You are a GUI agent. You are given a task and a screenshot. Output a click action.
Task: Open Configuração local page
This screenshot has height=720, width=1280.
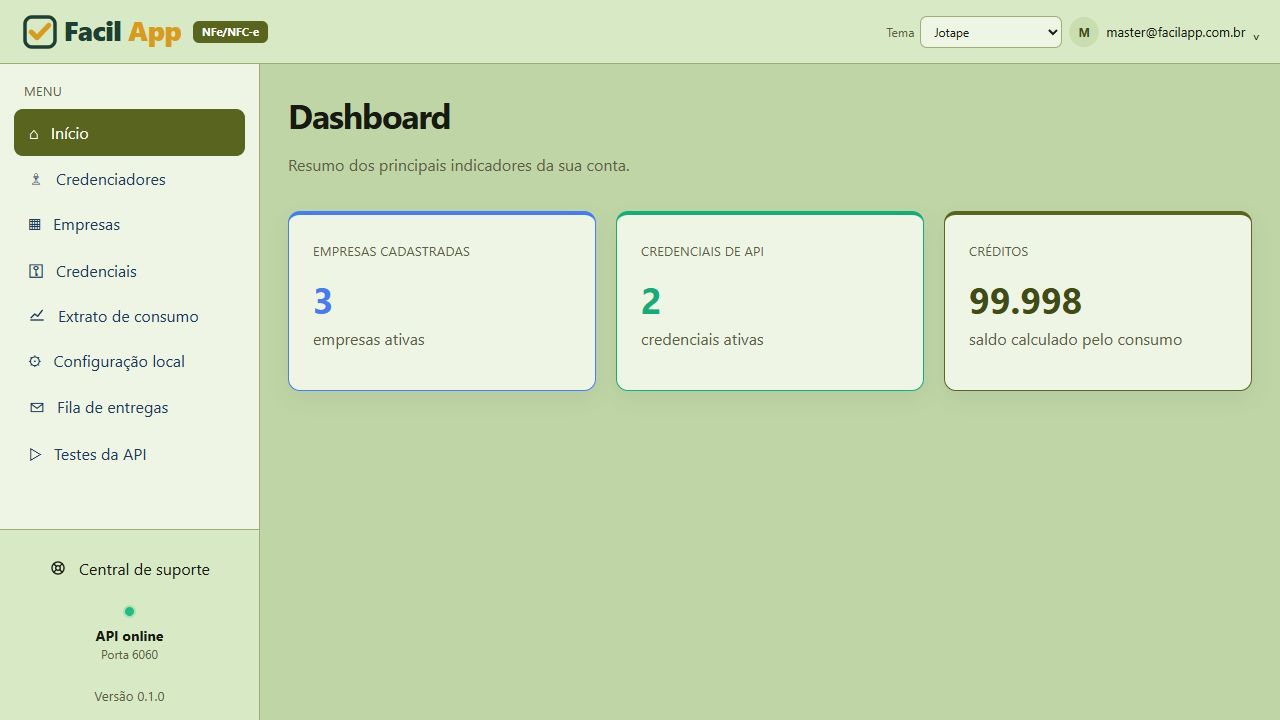pyautogui.click(x=129, y=361)
